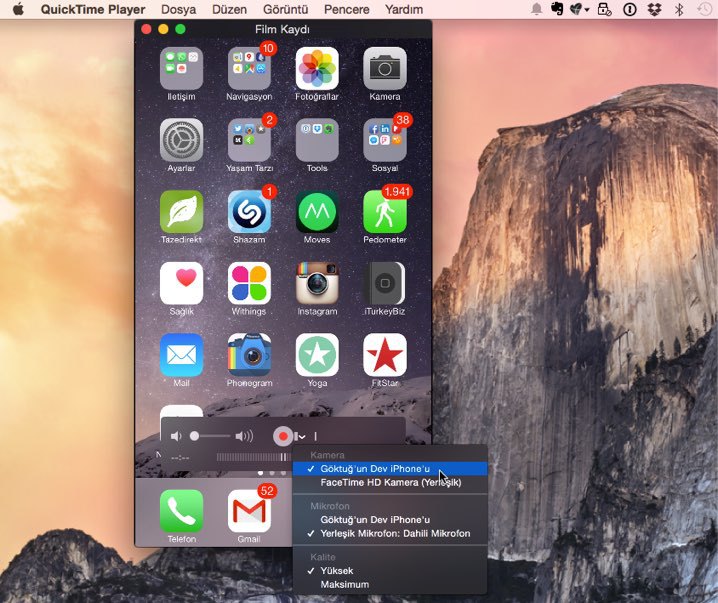Open the Yoga app icon
The image size is (718, 603).
tap(317, 355)
